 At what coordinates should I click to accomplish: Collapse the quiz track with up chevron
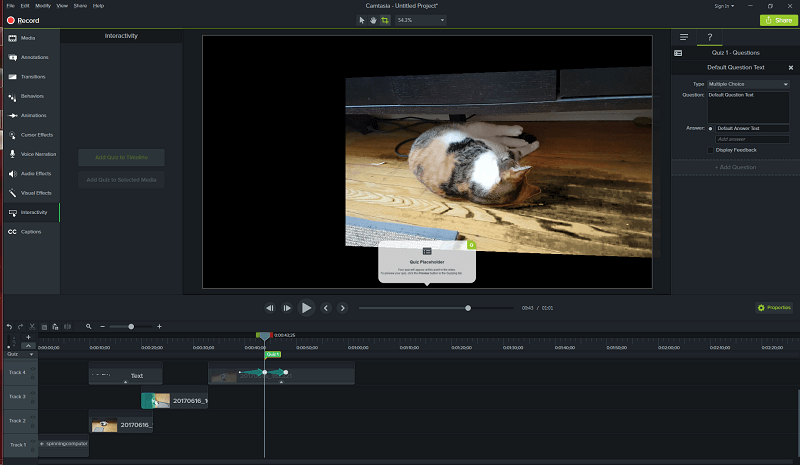tap(28, 346)
